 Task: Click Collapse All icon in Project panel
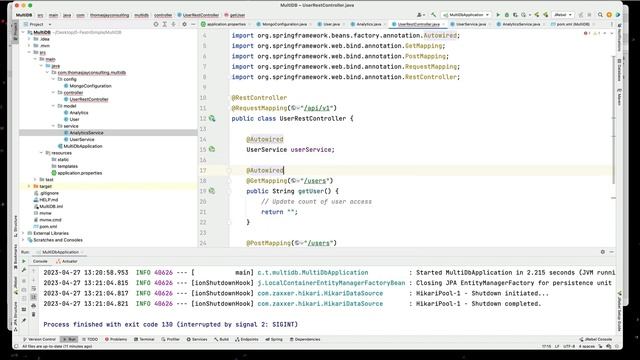[174, 24]
